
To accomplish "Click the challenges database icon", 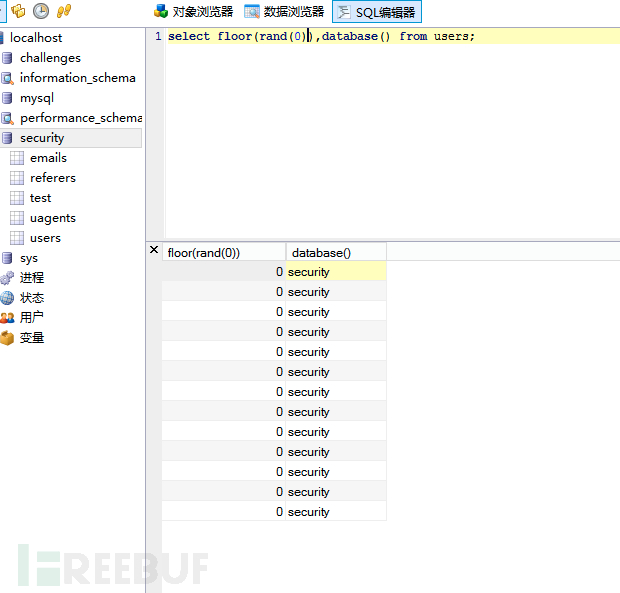I will pos(7,58).
